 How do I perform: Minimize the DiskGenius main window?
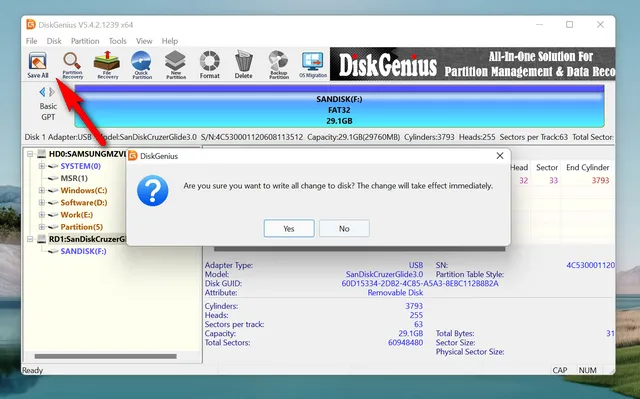click(x=539, y=24)
